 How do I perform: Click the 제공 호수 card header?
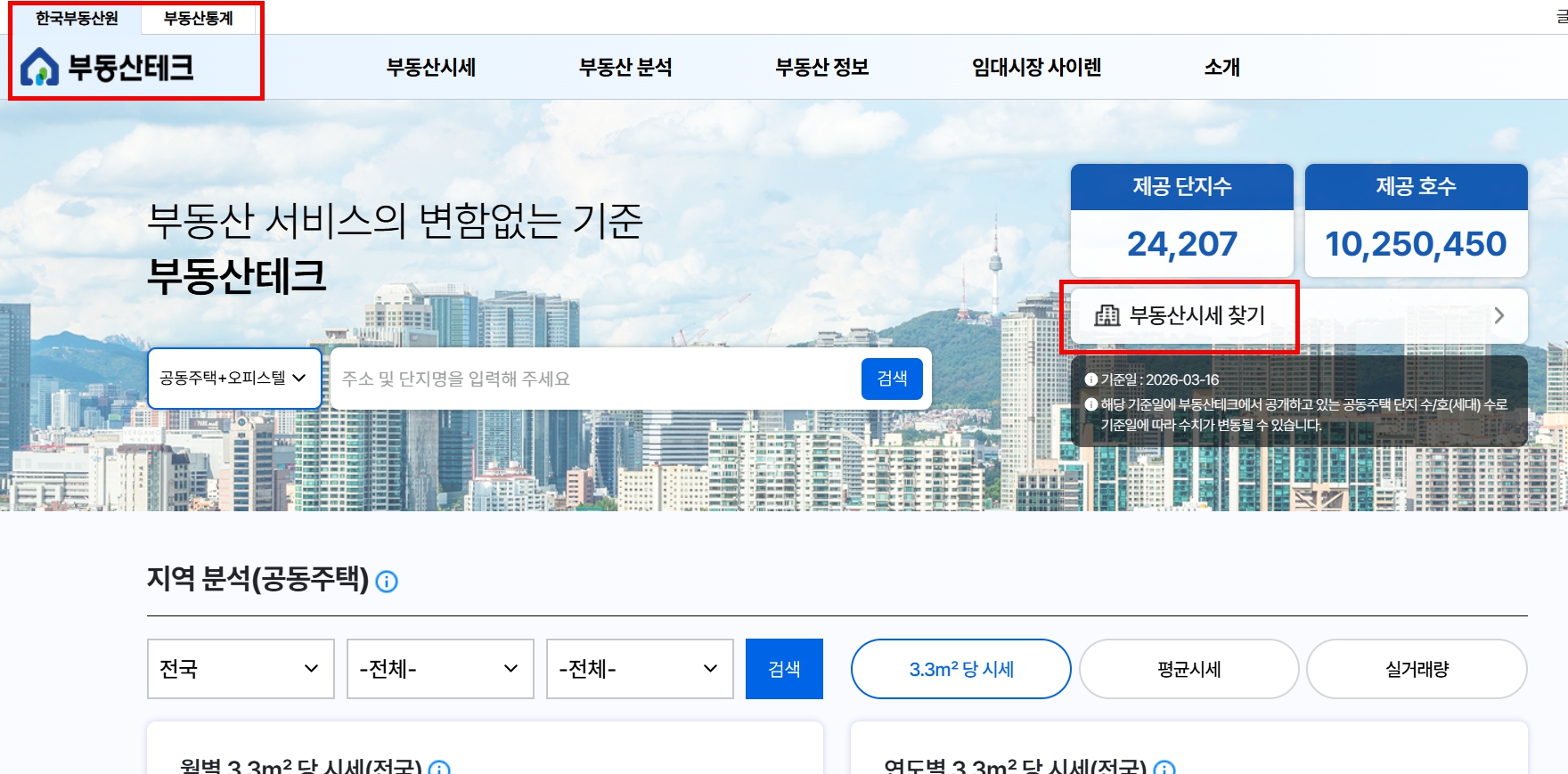point(1417,186)
